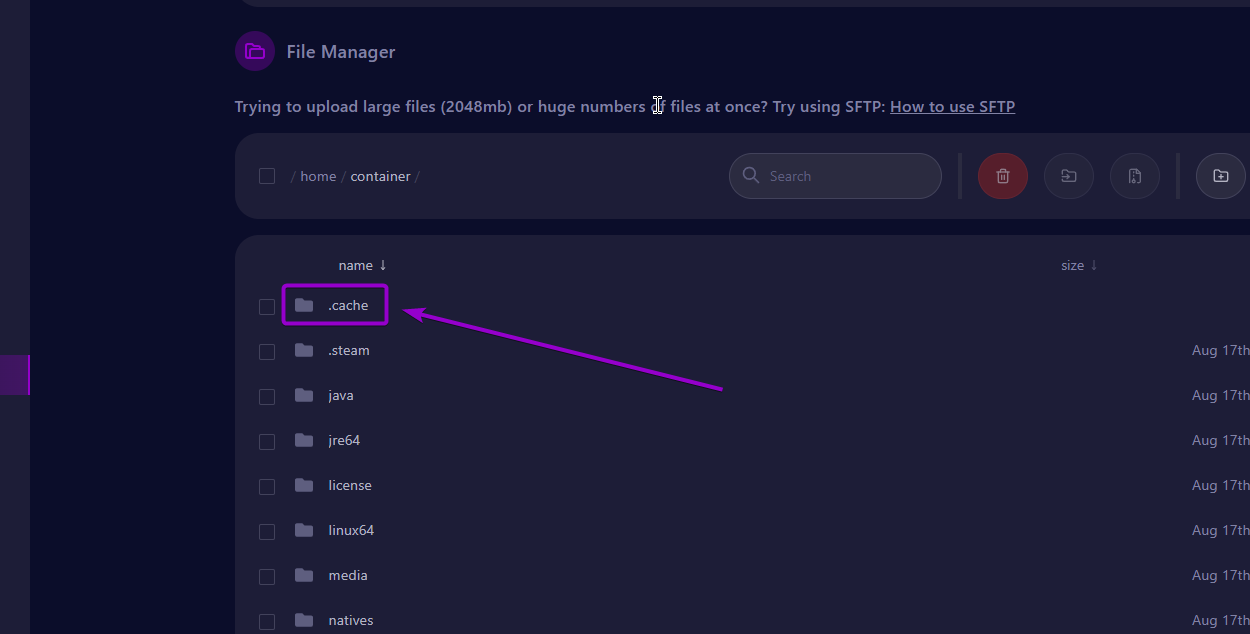Open the java folder name

(x=341, y=396)
